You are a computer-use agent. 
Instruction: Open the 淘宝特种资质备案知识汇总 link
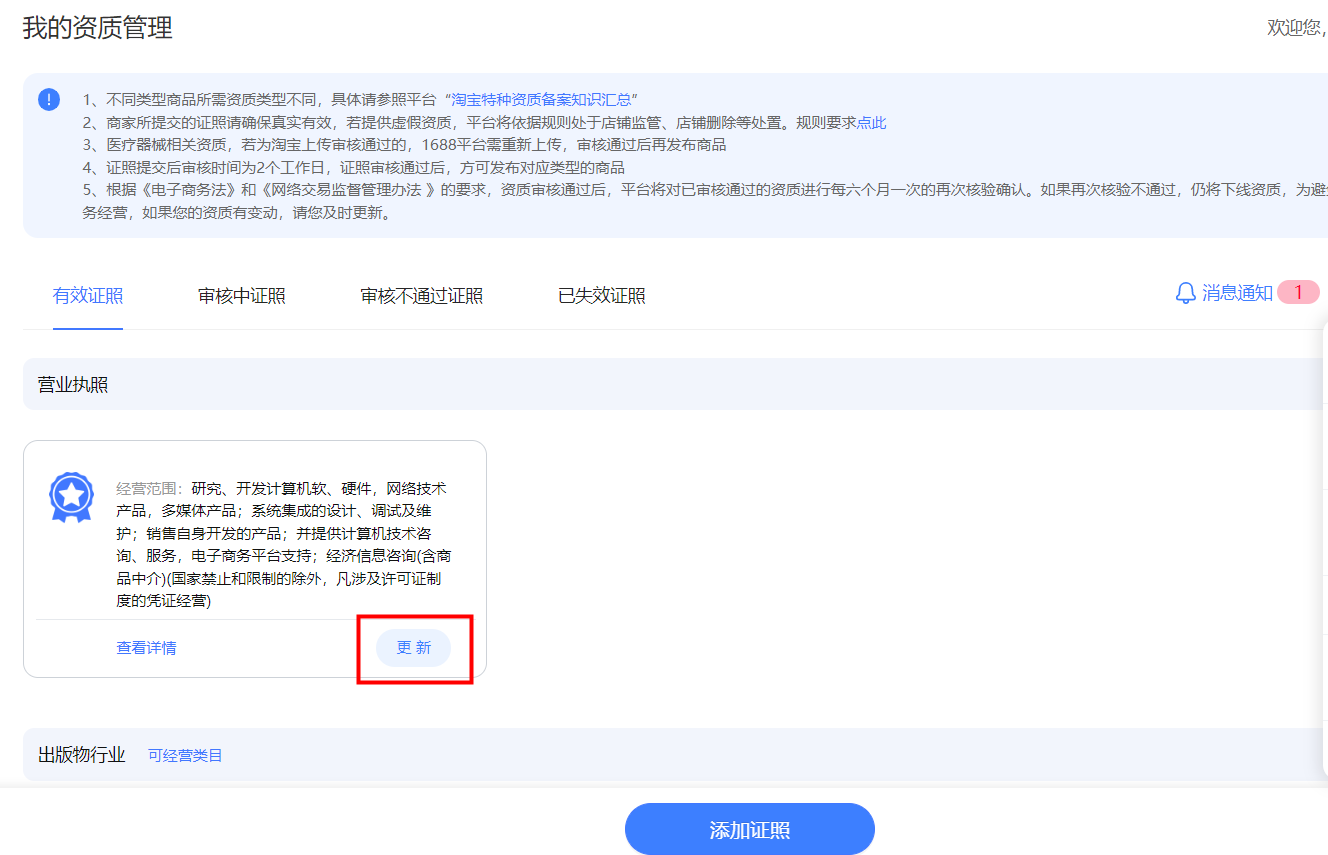541,100
